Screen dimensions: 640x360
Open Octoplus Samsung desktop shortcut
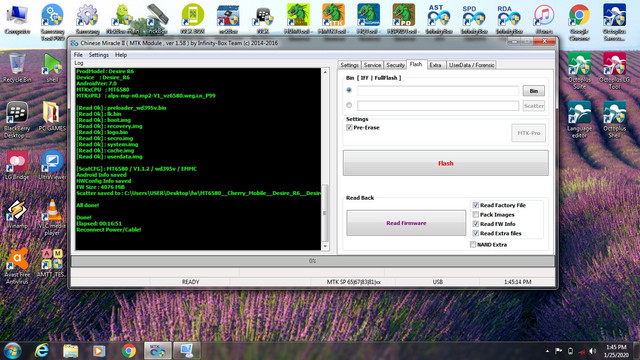pyautogui.click(x=614, y=21)
